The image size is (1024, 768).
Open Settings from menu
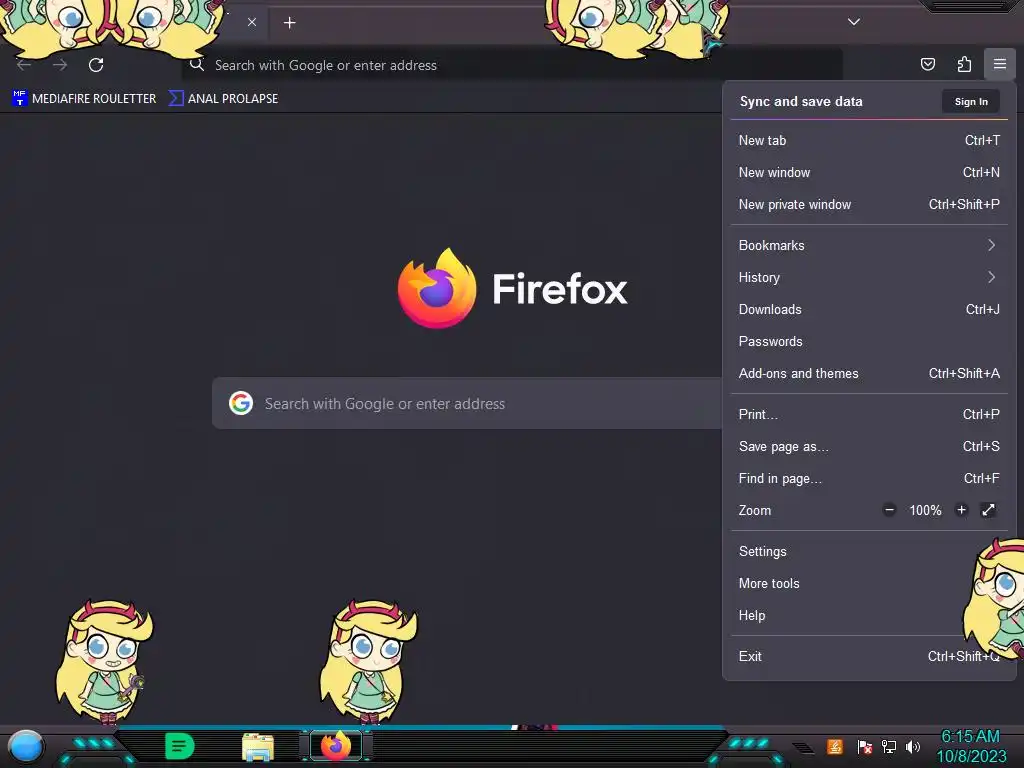(x=869, y=551)
